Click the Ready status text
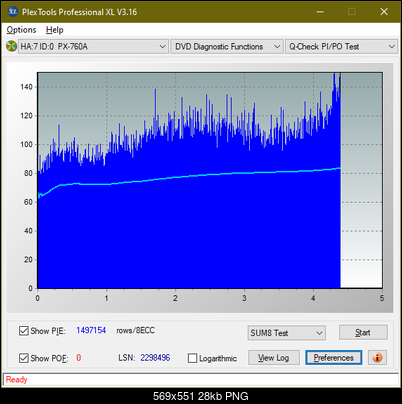402x404 pixels. (x=16, y=380)
